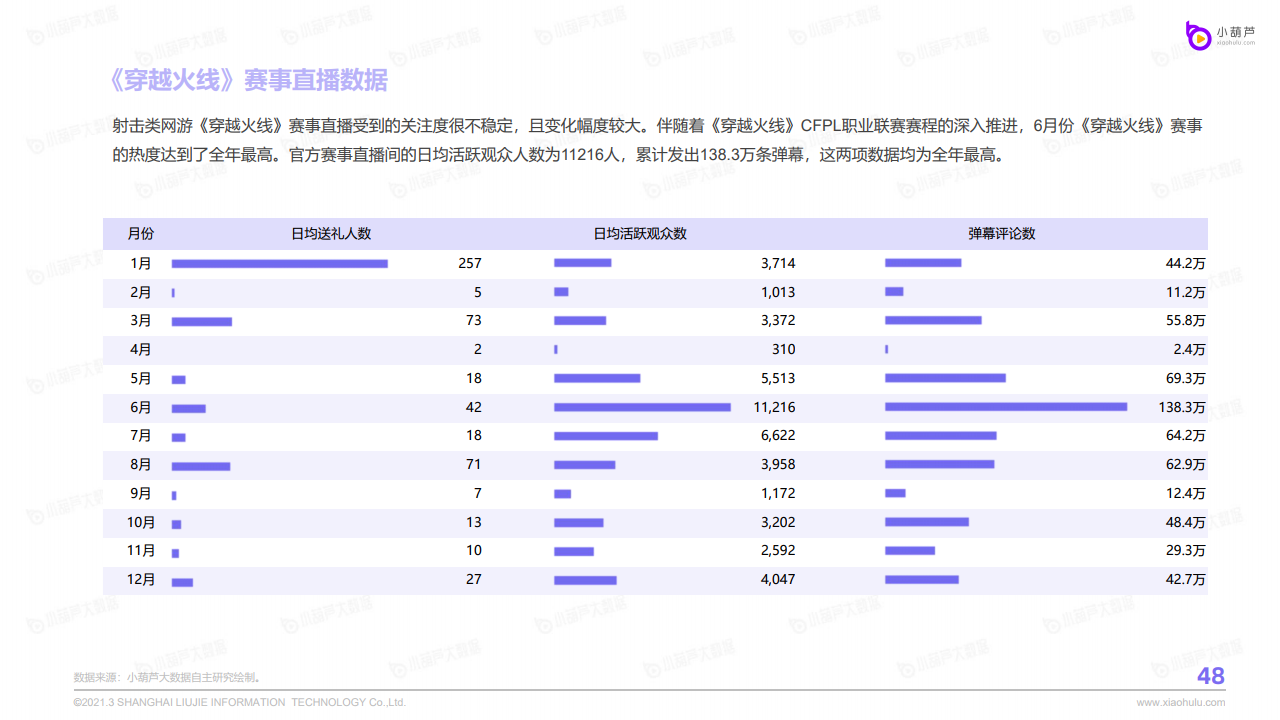The image size is (1280, 720).
Task: Select the value 11,216 in the table
Action: pos(775,407)
